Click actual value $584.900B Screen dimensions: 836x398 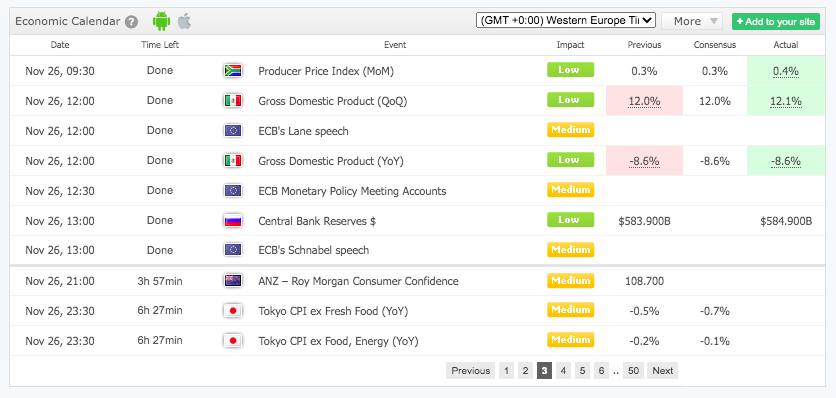tap(786, 221)
